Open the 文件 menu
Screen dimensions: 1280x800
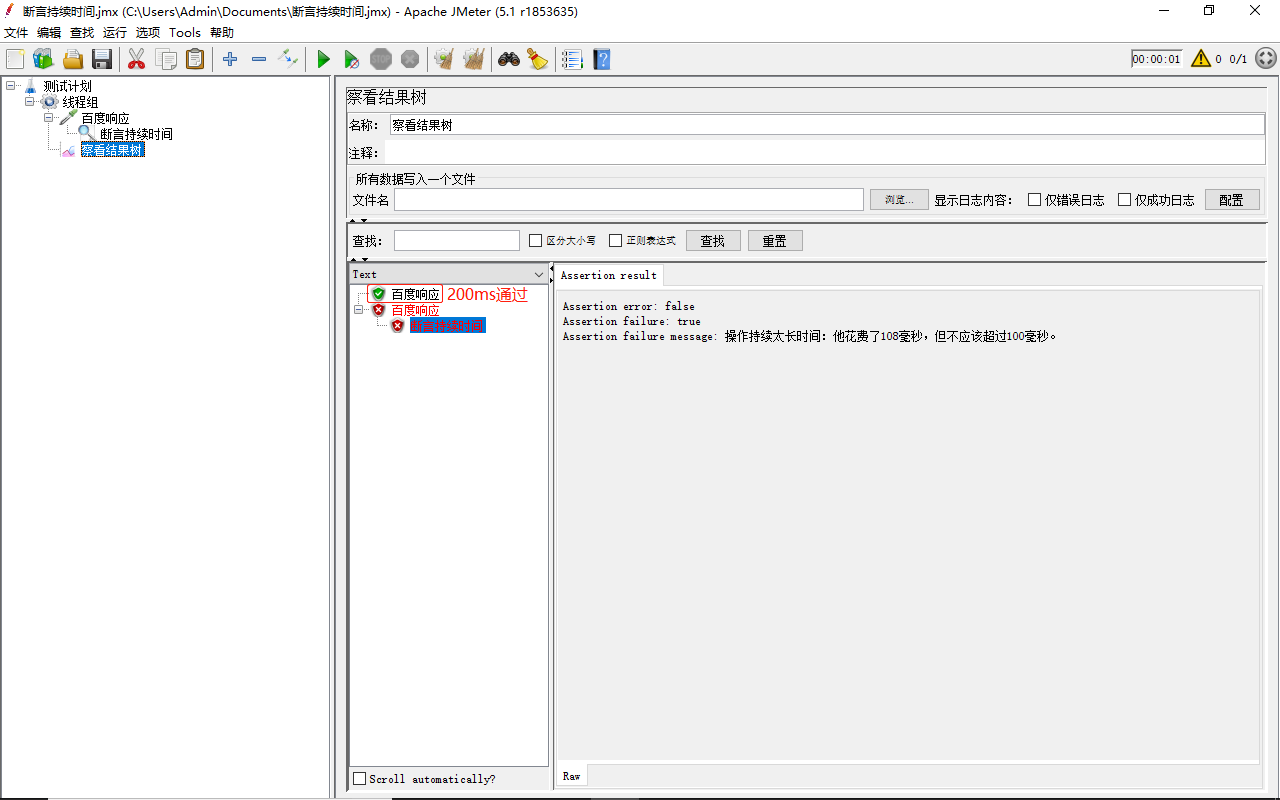(16, 33)
